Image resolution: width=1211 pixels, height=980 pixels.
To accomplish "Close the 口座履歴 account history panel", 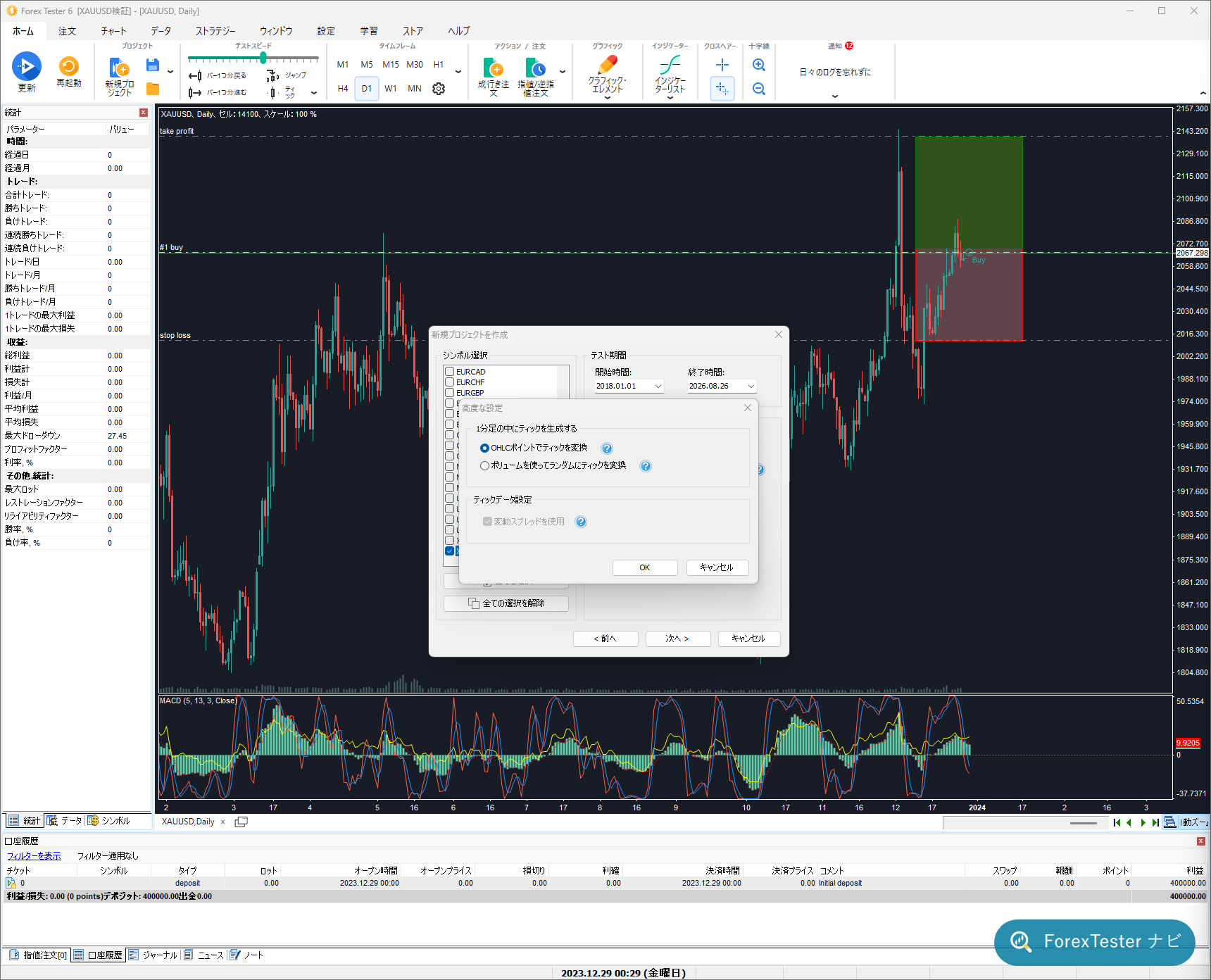I will click(1201, 841).
